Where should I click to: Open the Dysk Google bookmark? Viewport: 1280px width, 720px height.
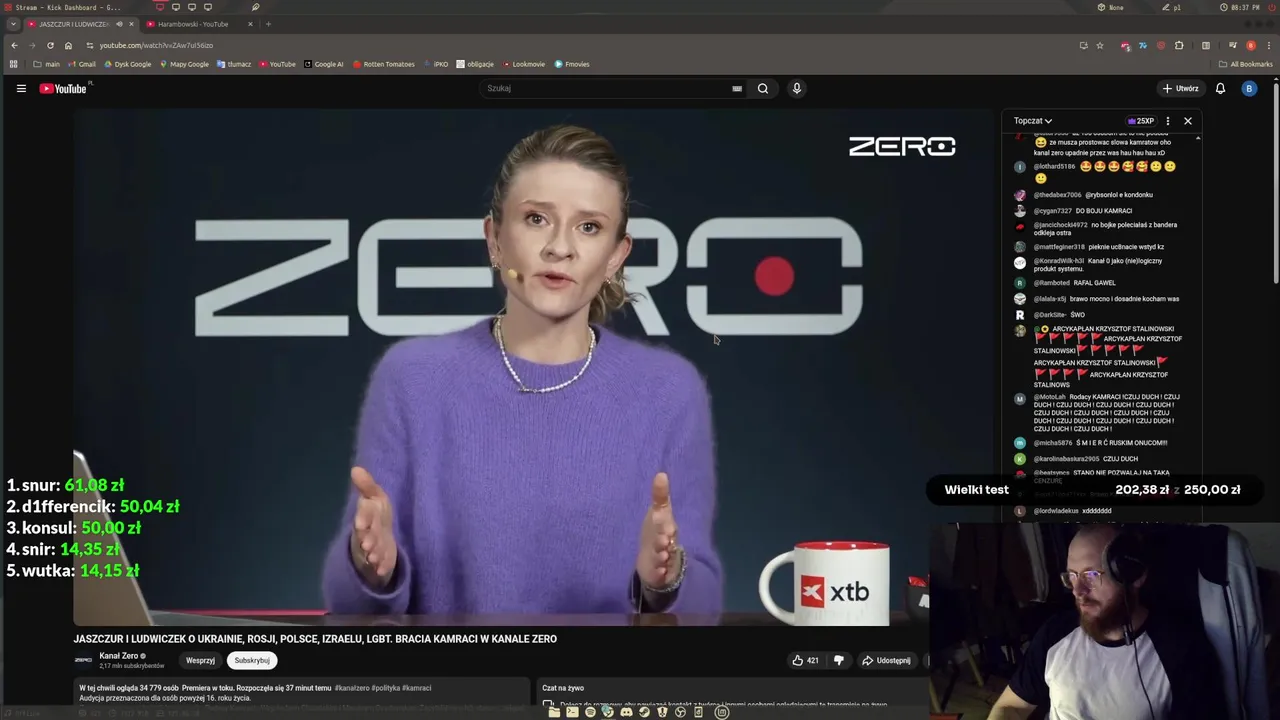(x=127, y=64)
